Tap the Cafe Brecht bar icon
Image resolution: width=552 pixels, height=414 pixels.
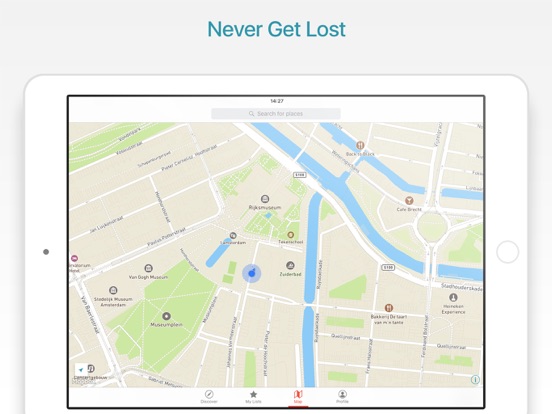coord(409,201)
